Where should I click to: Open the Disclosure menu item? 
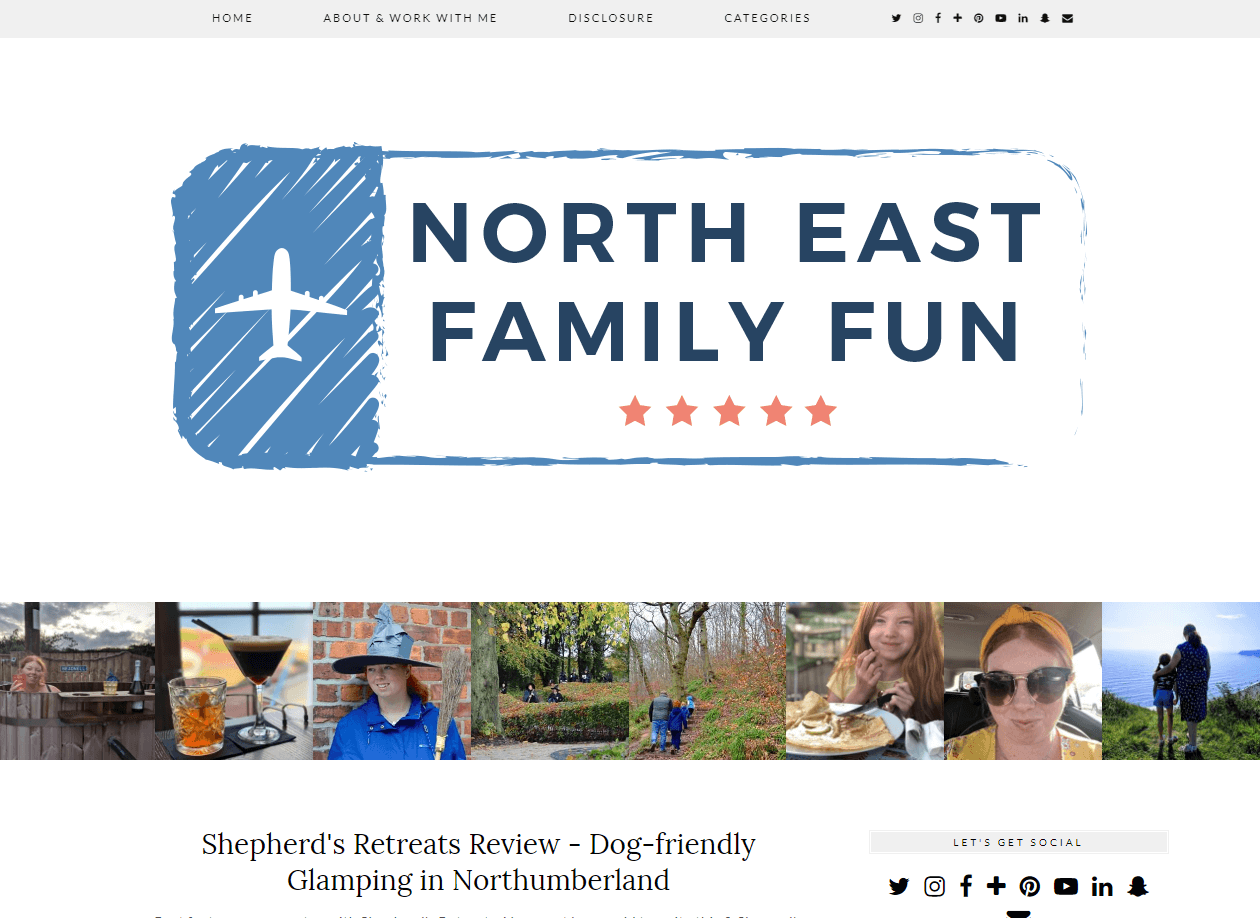coord(611,18)
